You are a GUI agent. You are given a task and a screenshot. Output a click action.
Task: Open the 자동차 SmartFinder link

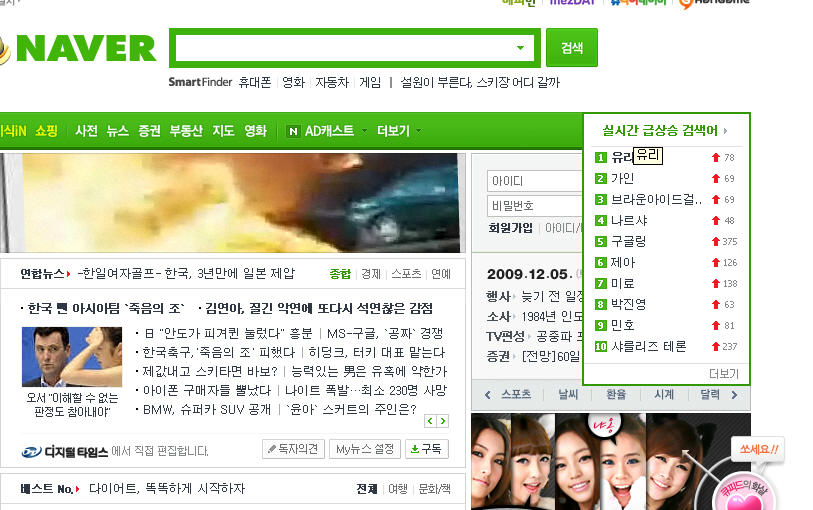click(332, 82)
